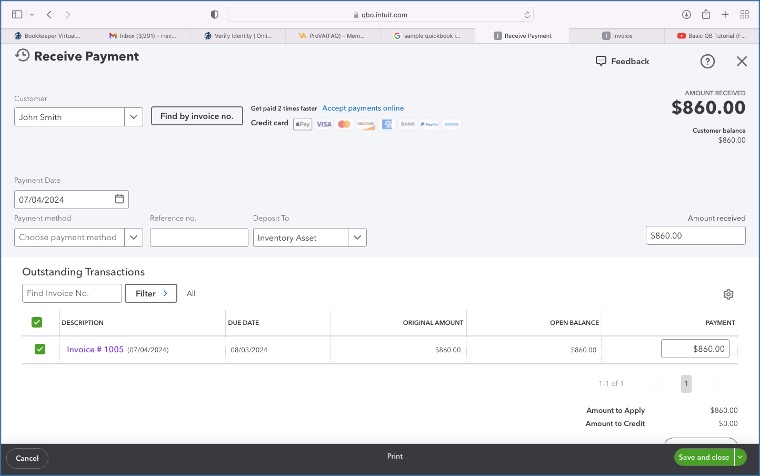The height and width of the screenshot is (476, 760).
Task: Go back with browser back arrow
Action: [x=49, y=15]
